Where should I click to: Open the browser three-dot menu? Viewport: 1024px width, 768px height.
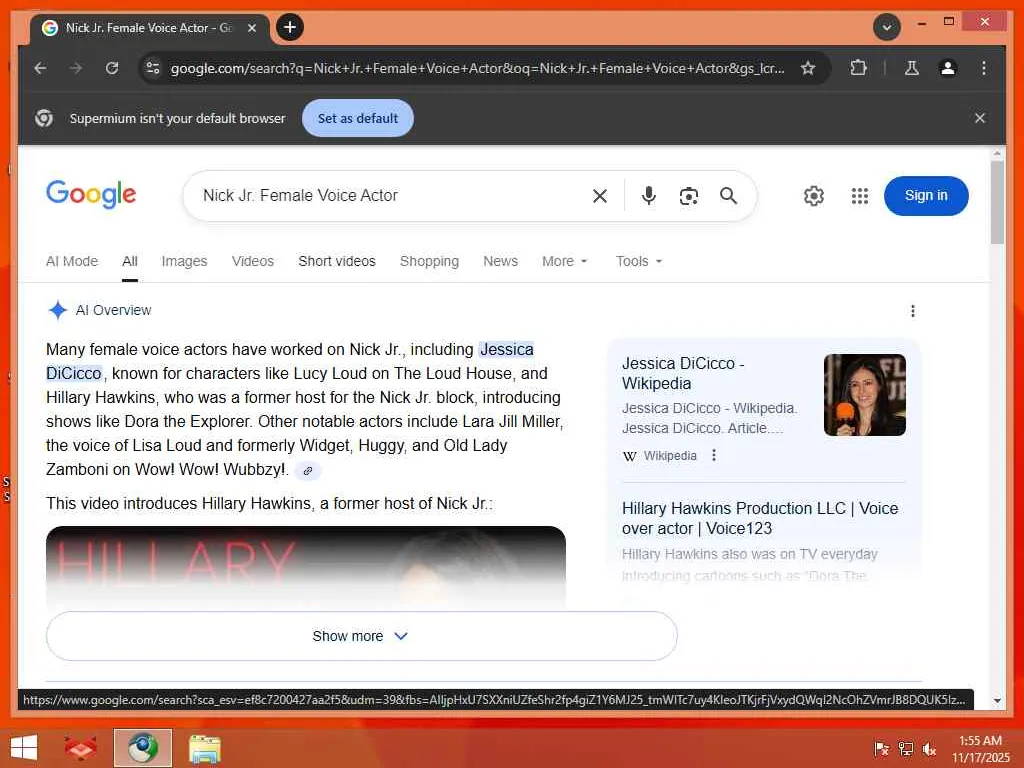[x=984, y=68]
